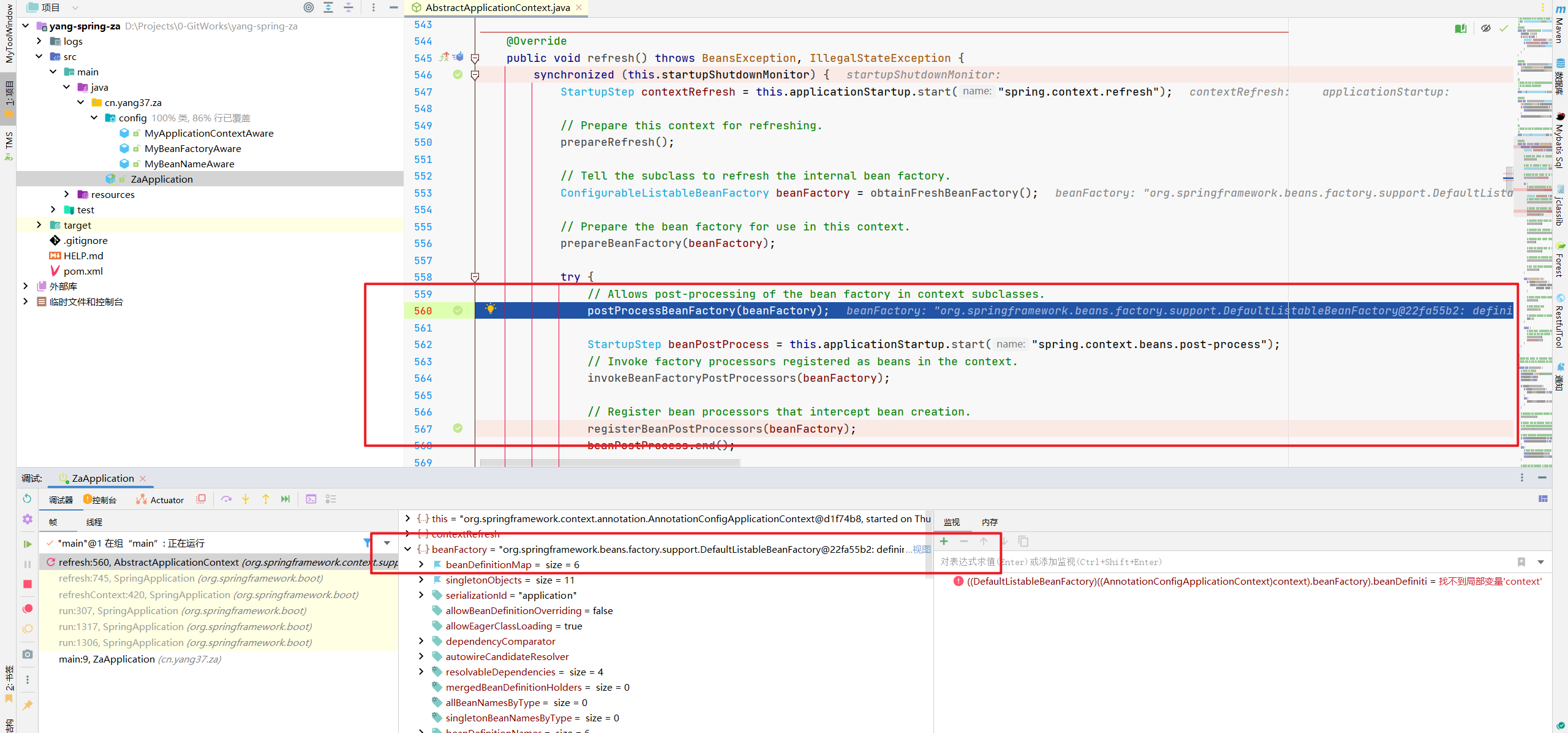
Task: Expand beanDefinitionMap variable
Action: coord(421,564)
